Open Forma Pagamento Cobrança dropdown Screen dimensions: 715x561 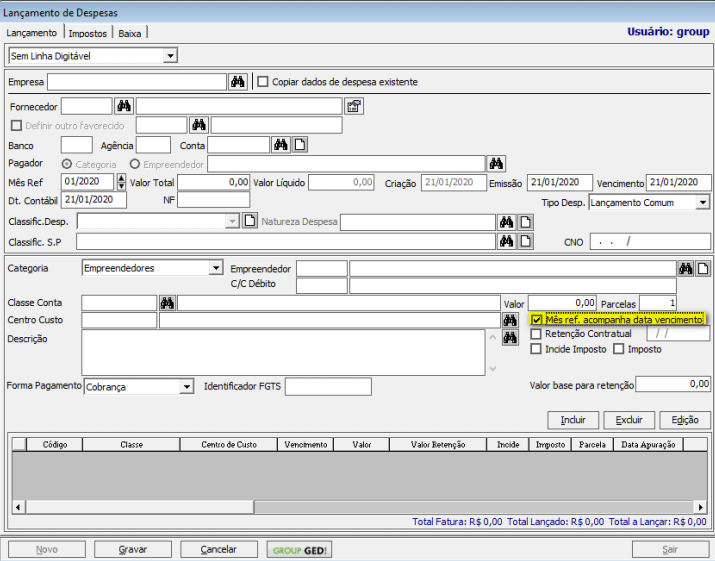[x=187, y=387]
